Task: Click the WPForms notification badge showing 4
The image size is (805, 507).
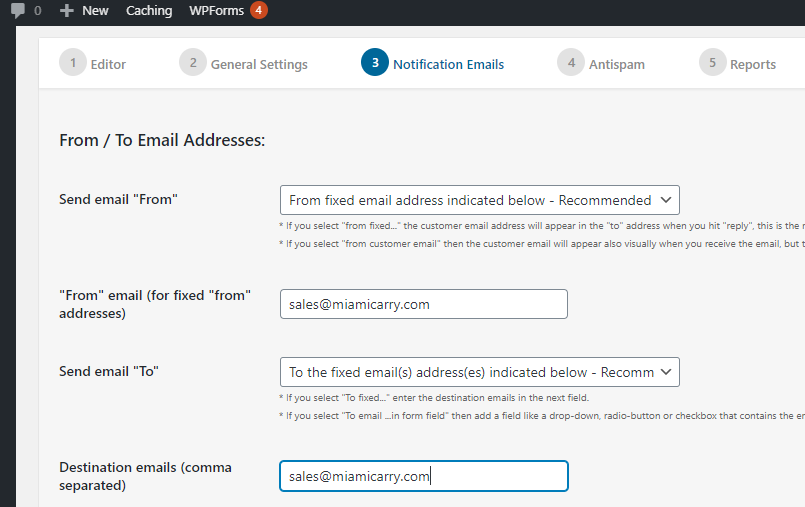Action: point(259,10)
